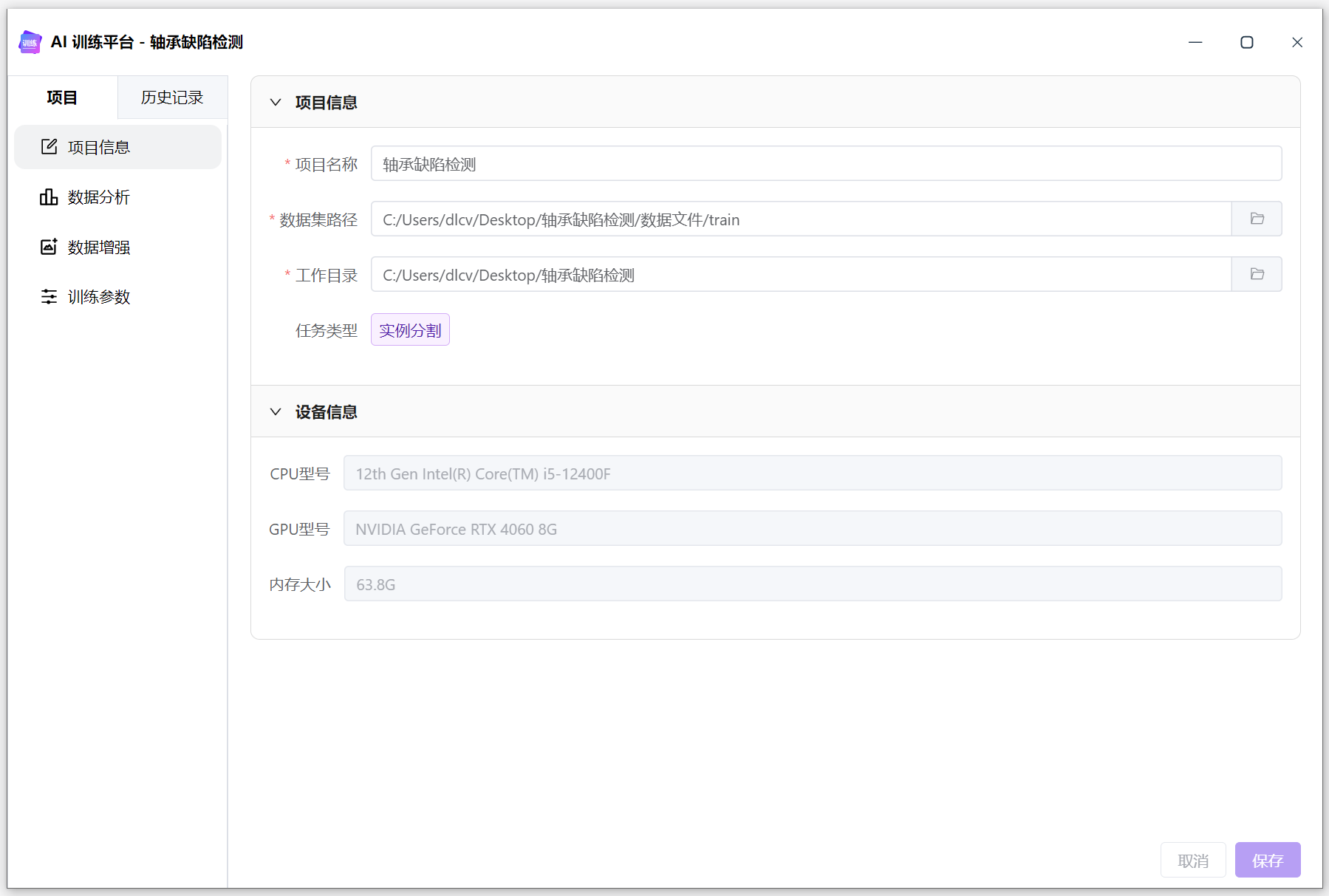This screenshot has width=1329, height=896.
Task: Click the 数据增强 image icon
Action: pos(49,247)
